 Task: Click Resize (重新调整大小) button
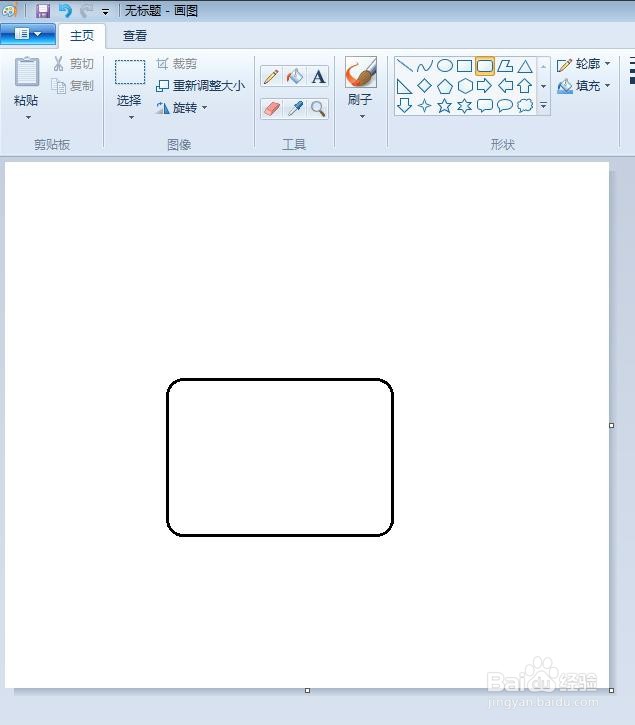coord(200,86)
